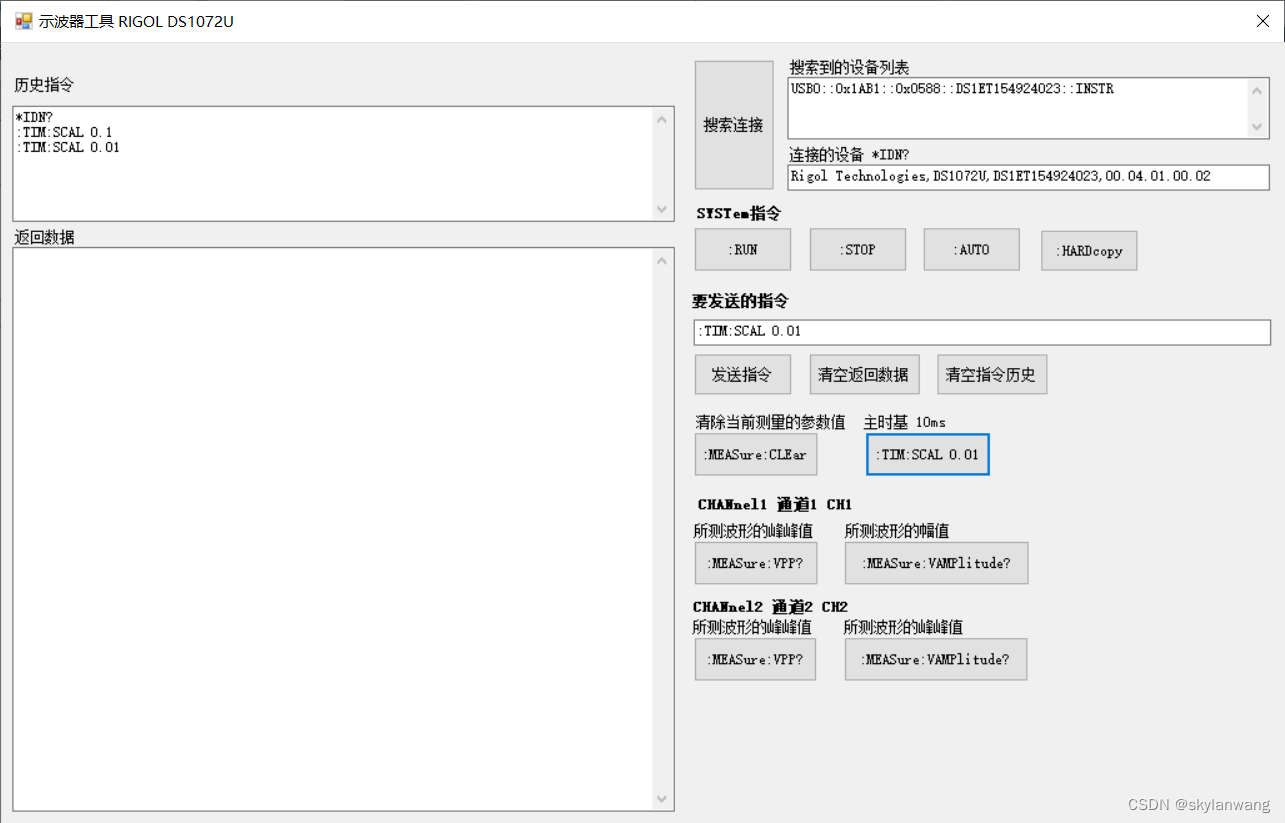Screen dimensions: 1285x823
Task: Click device list scrollbar down arrow
Action: 1257,126
